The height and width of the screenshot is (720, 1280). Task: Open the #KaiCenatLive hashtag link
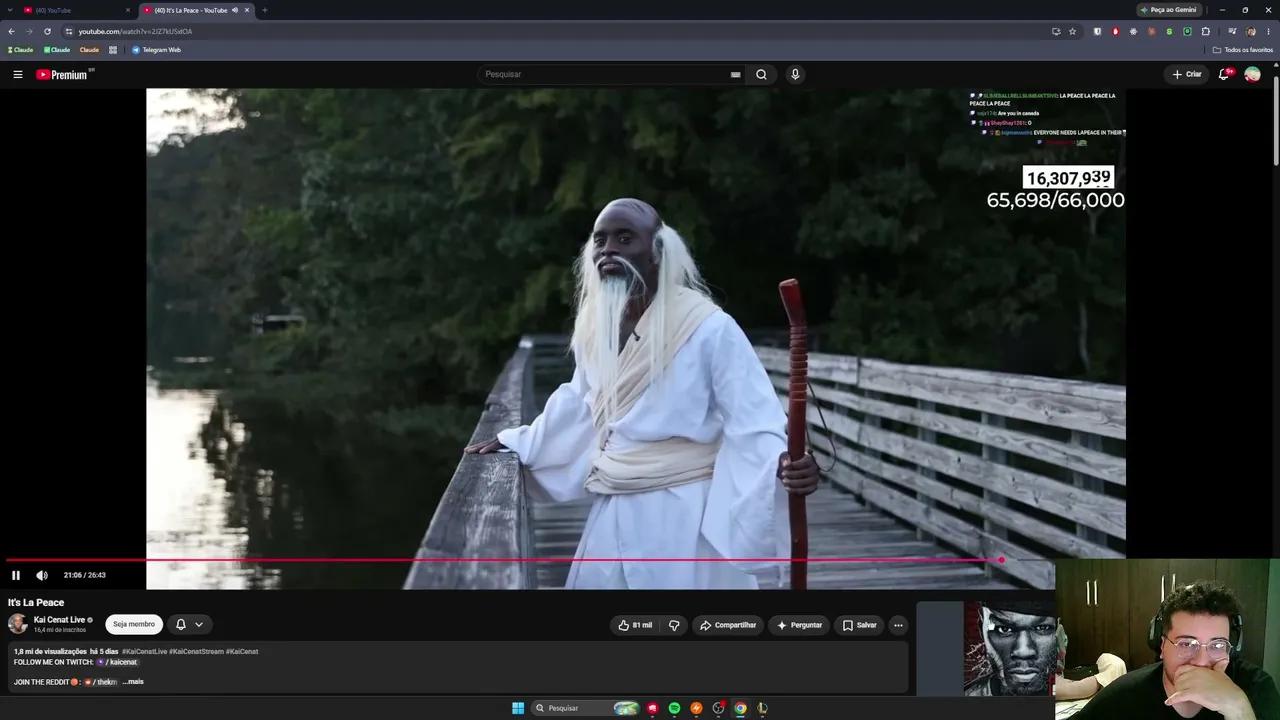tap(145, 651)
